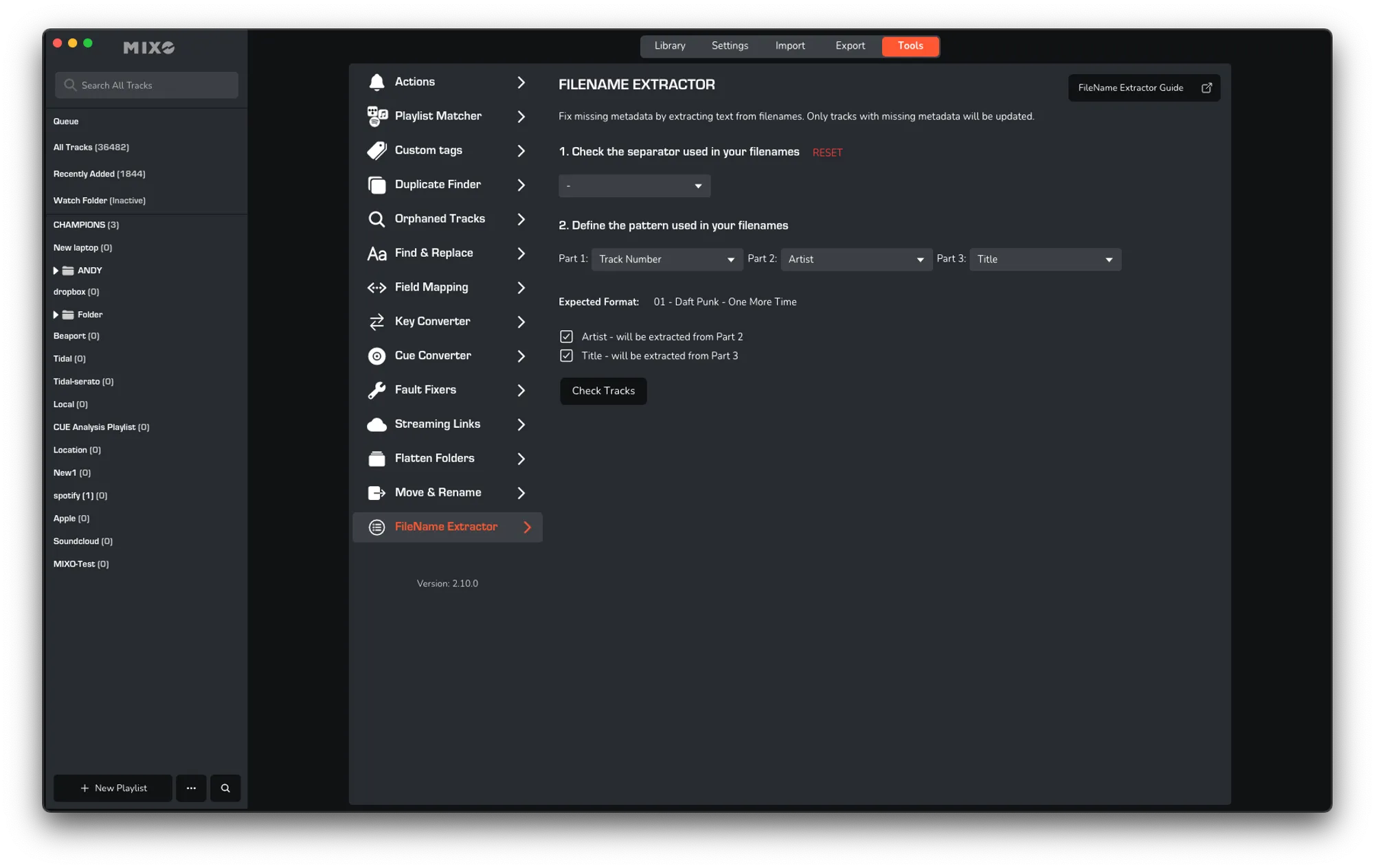1374x868 pixels.
Task: Uncheck Title extracted from Part 3
Action: click(x=566, y=356)
